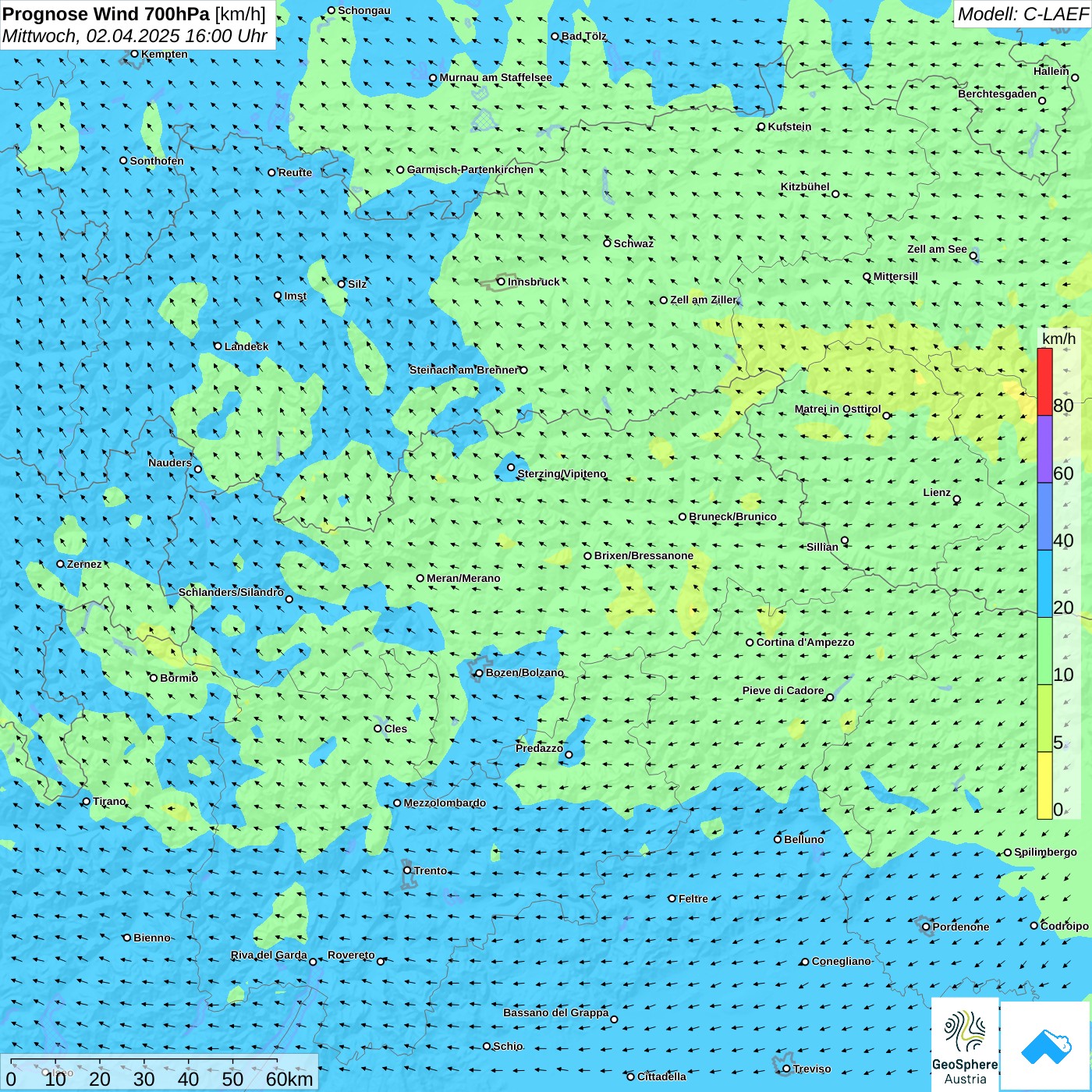Click the Schlanders/Silandro label
The width and height of the screenshot is (1092, 1092).
coord(231,592)
